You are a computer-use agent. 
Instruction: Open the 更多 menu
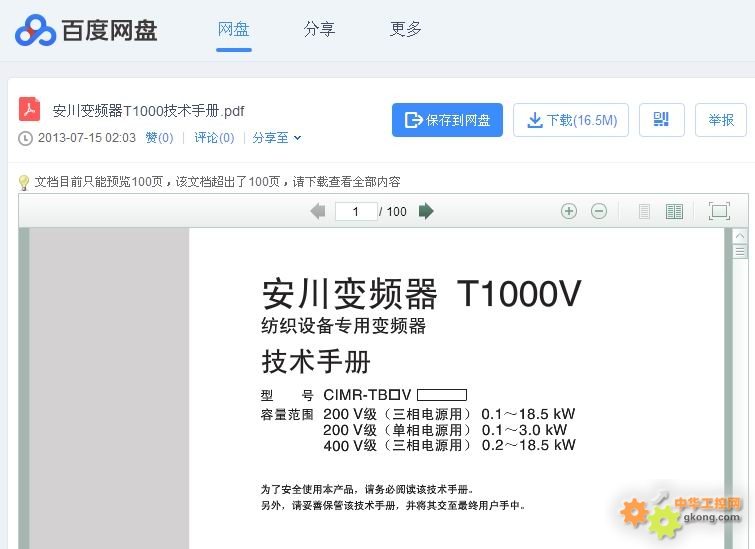tap(406, 29)
